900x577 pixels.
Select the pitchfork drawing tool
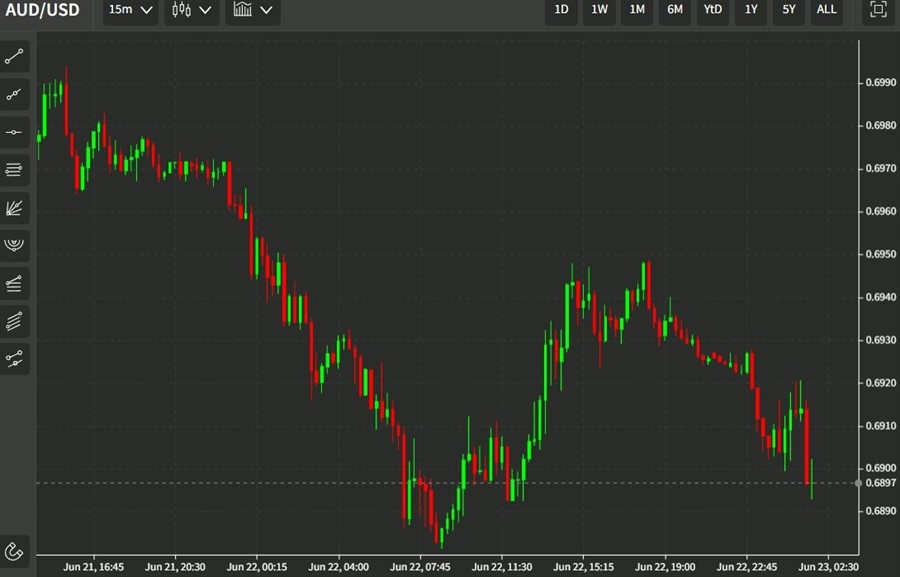coord(14,359)
